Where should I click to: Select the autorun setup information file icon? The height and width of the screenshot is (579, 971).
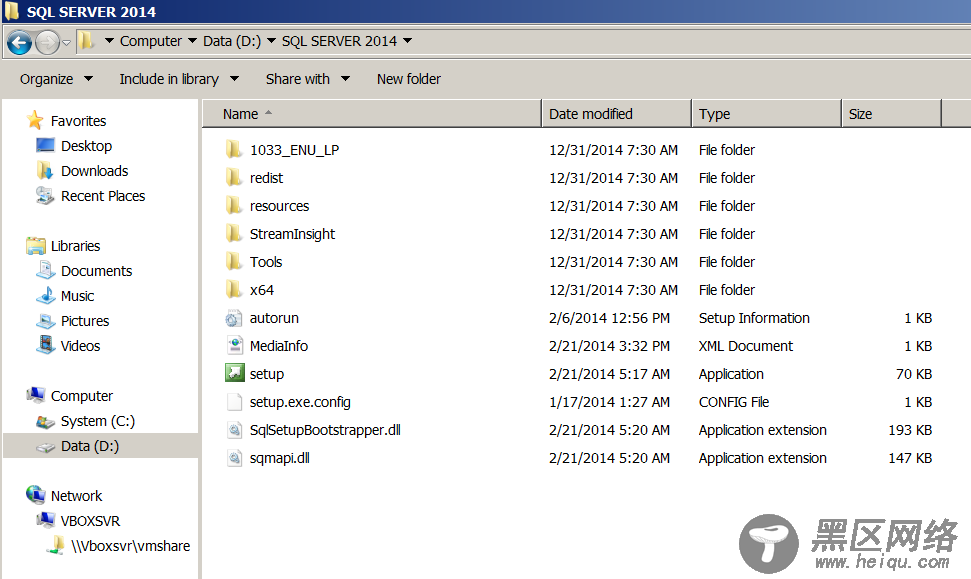(233, 318)
